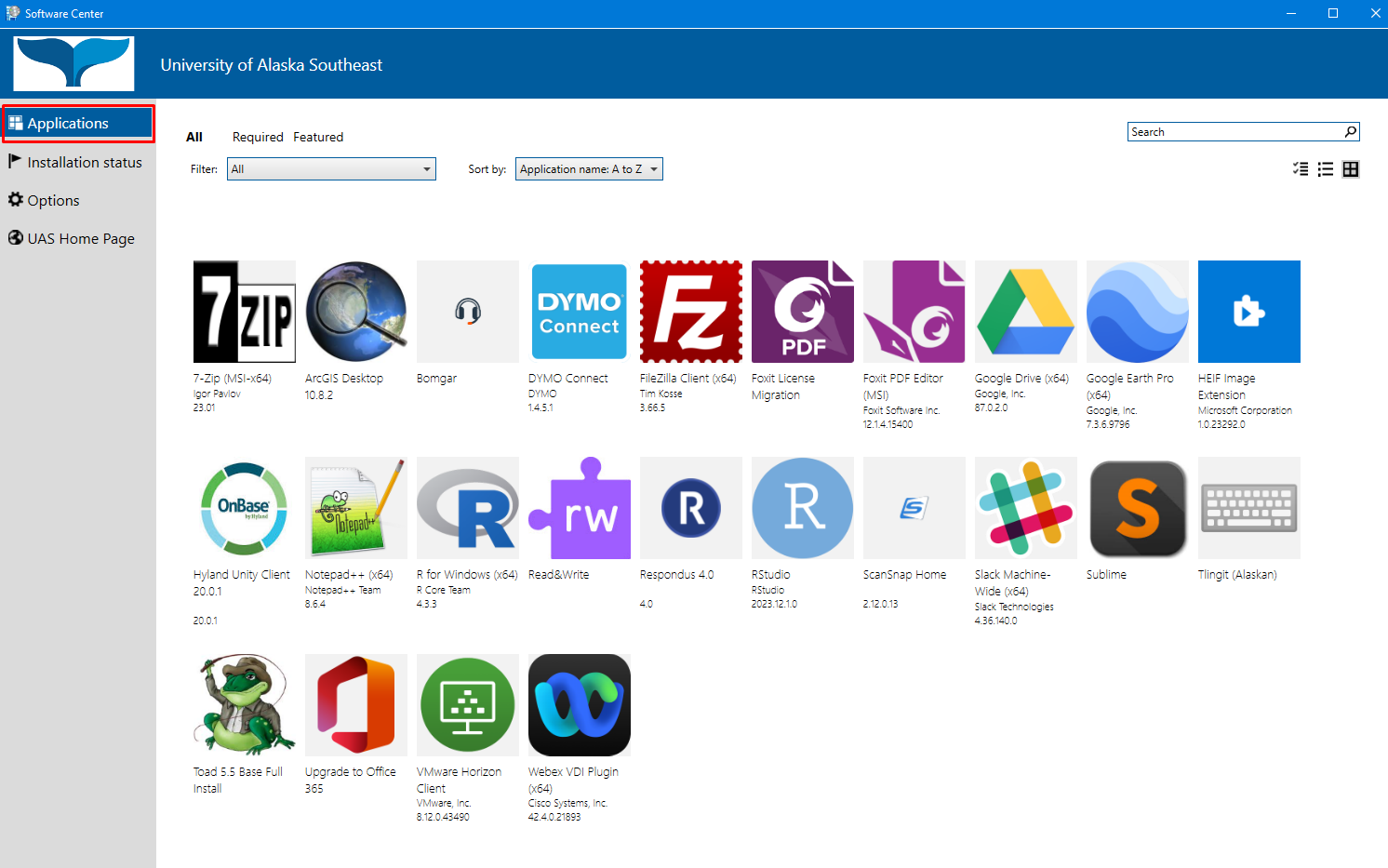Click 'Foxit PDF Editor (MSI)' label
Screen dimensions: 1388x868
(902, 386)
